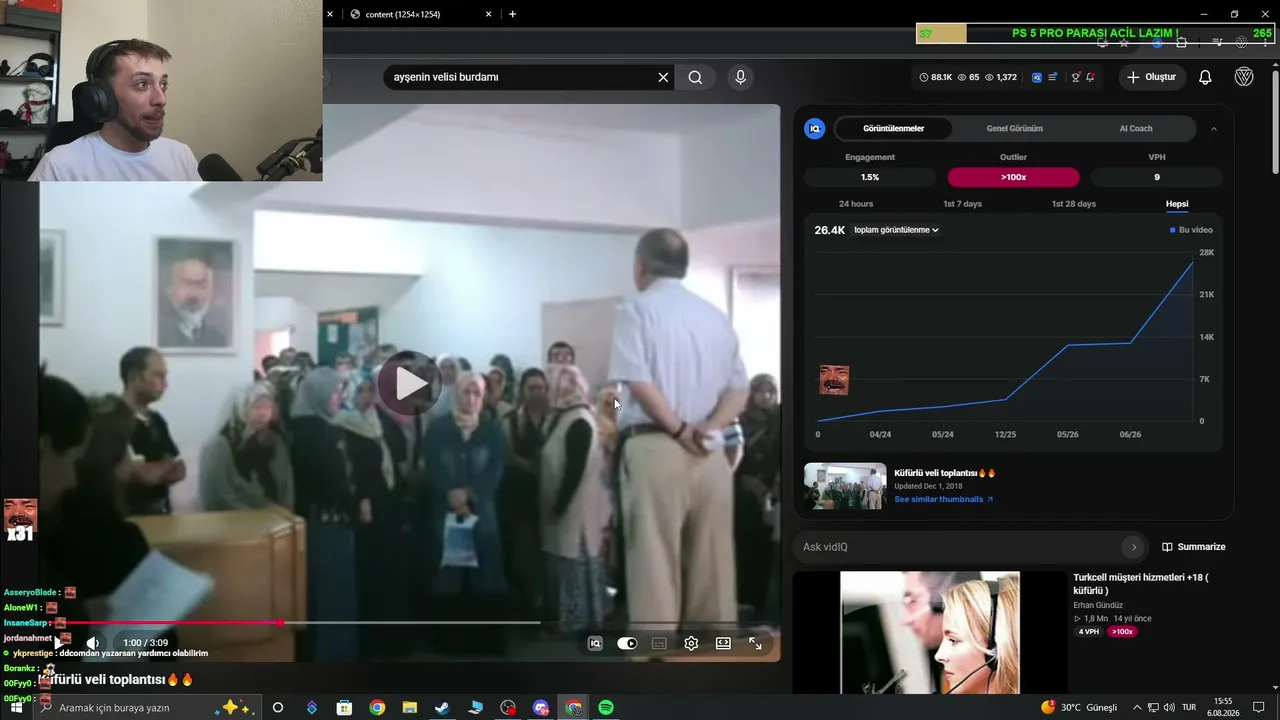
Task: Close the browser tab left of the content tab
Action: click(330, 14)
